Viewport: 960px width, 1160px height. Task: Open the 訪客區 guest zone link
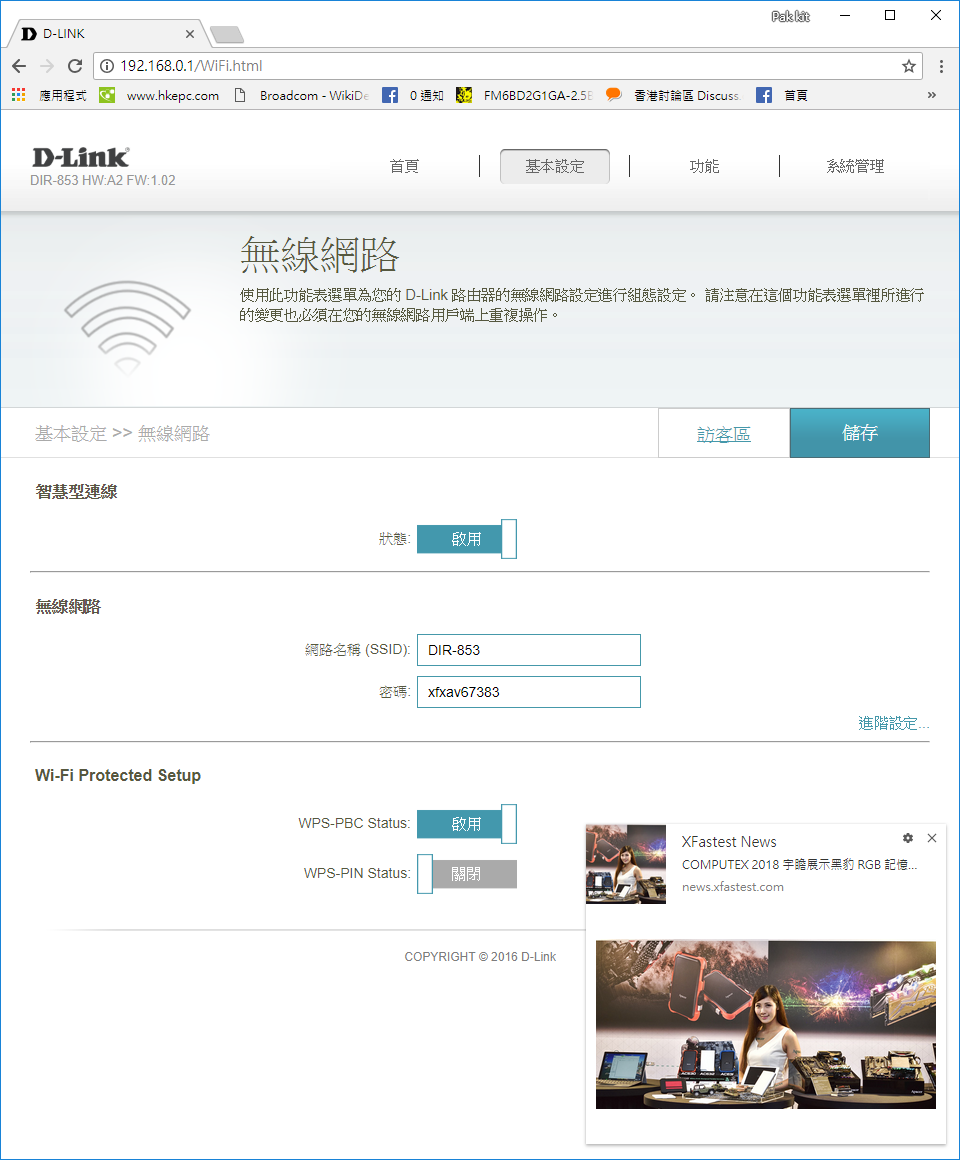click(723, 434)
